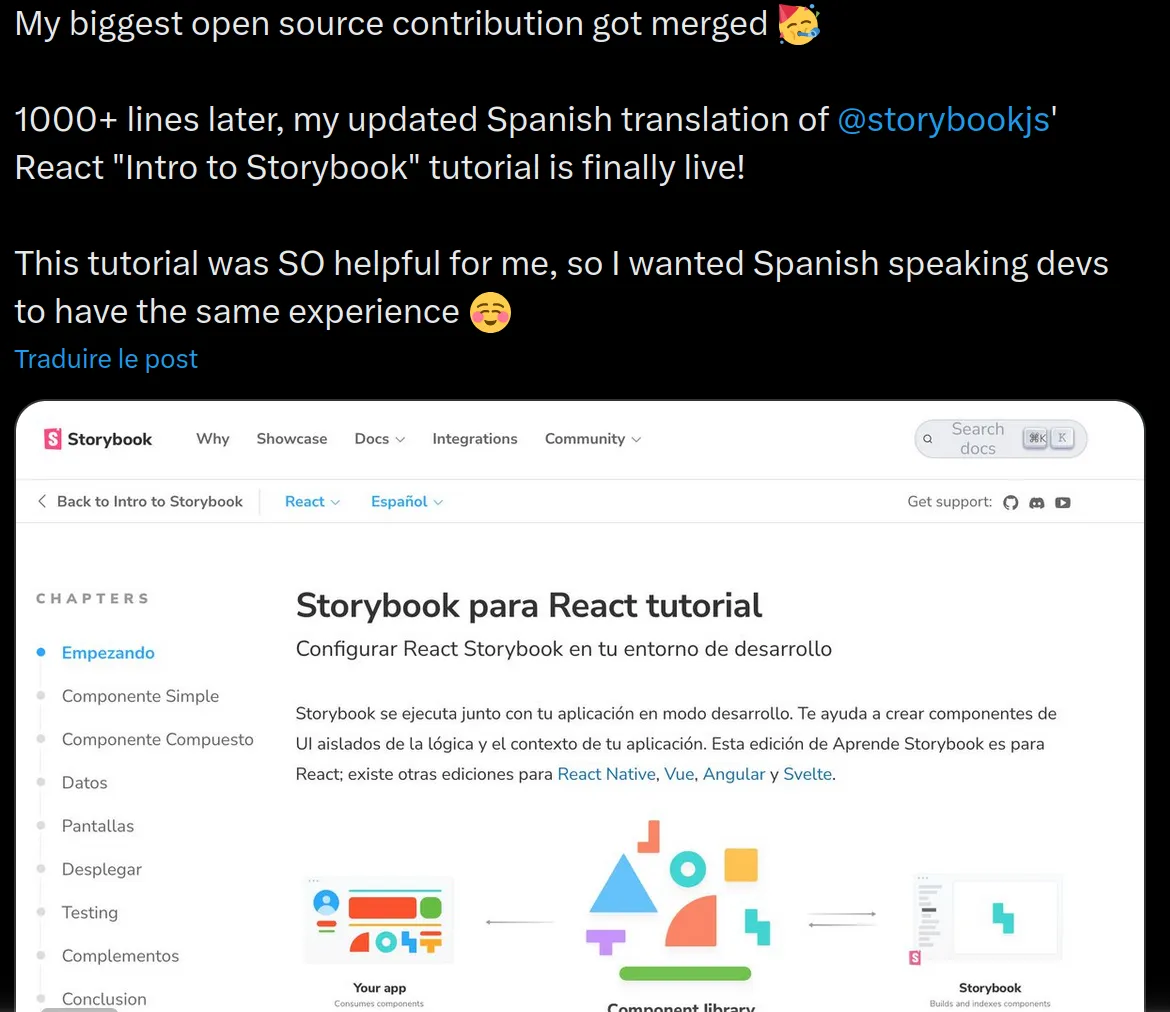The width and height of the screenshot is (1170, 1012).
Task: Select the Complementos chapter
Action: [x=120, y=956]
